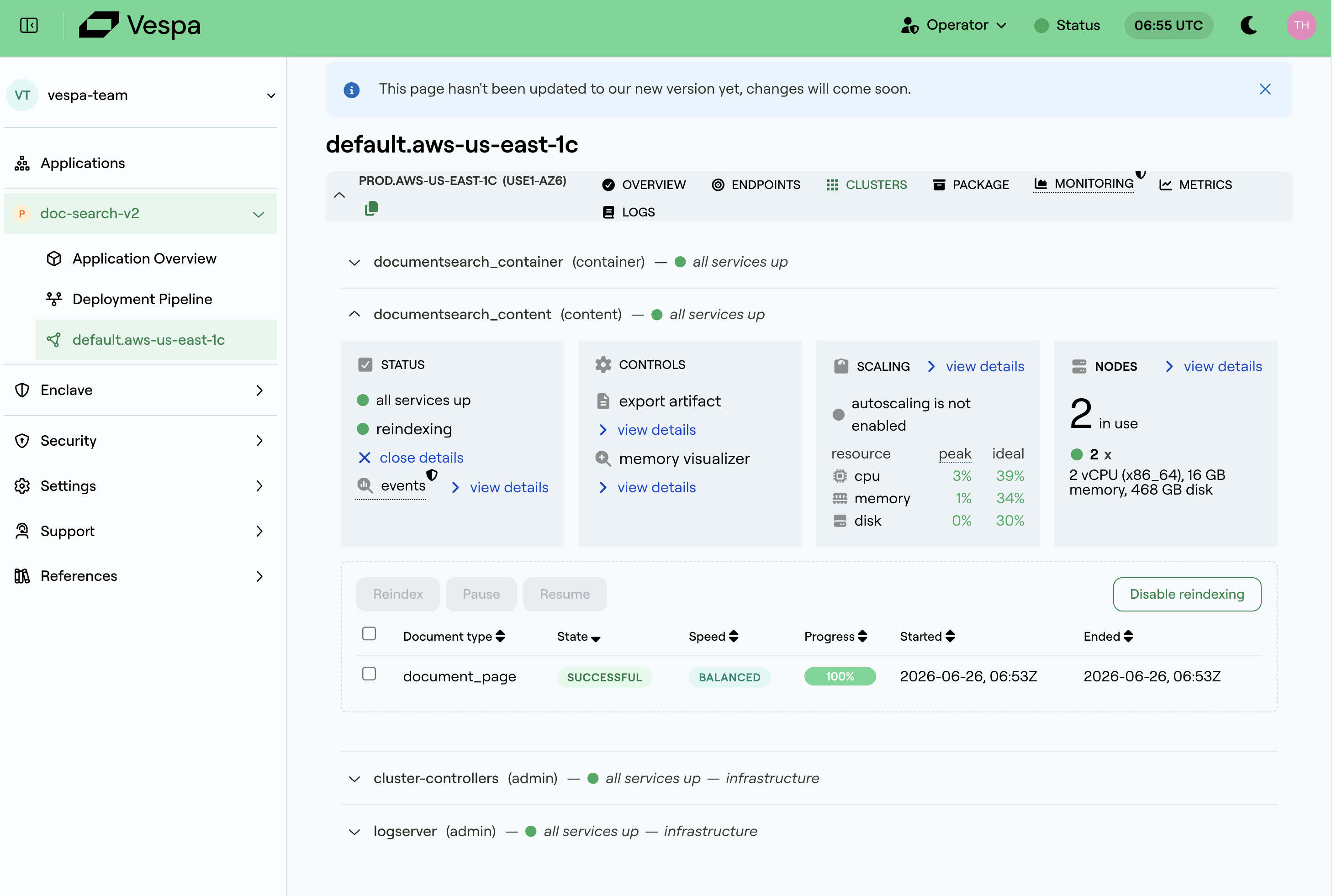This screenshot has width=1332, height=896.
Task: Open NODES view details link
Action: point(1214,366)
